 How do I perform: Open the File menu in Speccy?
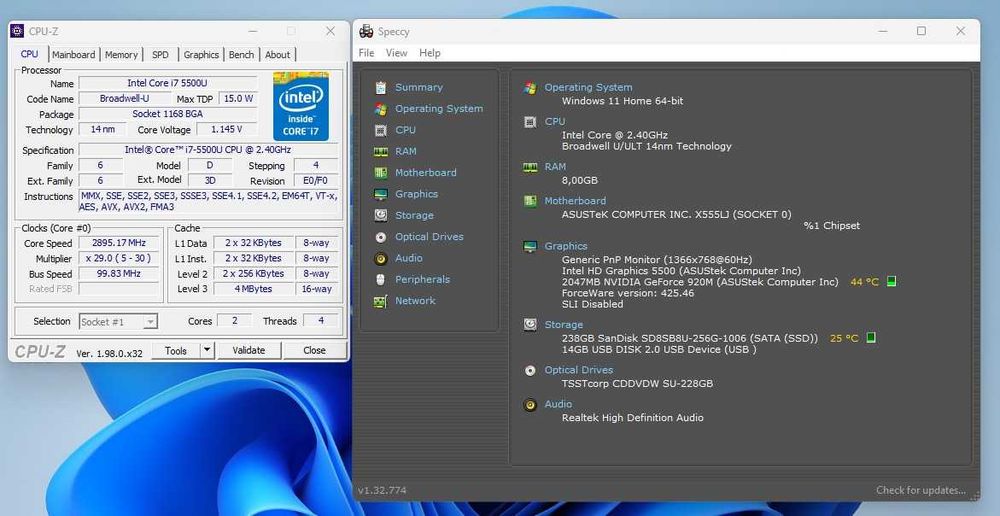pyautogui.click(x=367, y=53)
